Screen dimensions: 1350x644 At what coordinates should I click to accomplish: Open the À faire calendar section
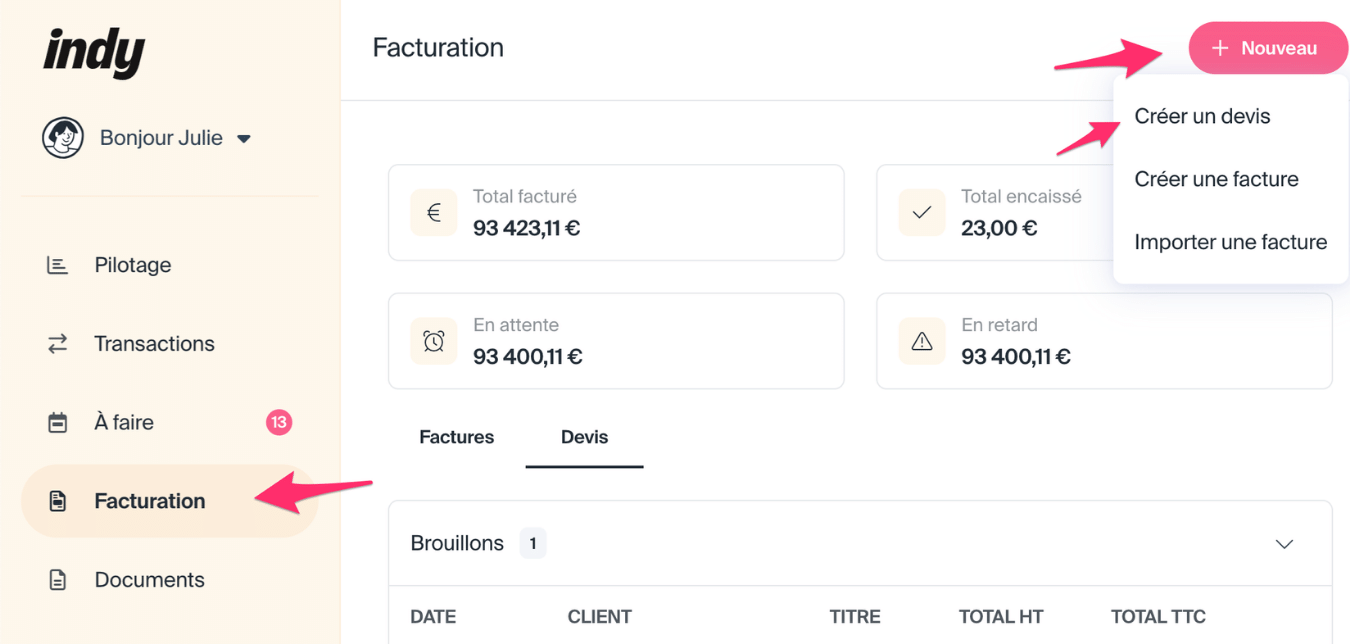(x=123, y=423)
